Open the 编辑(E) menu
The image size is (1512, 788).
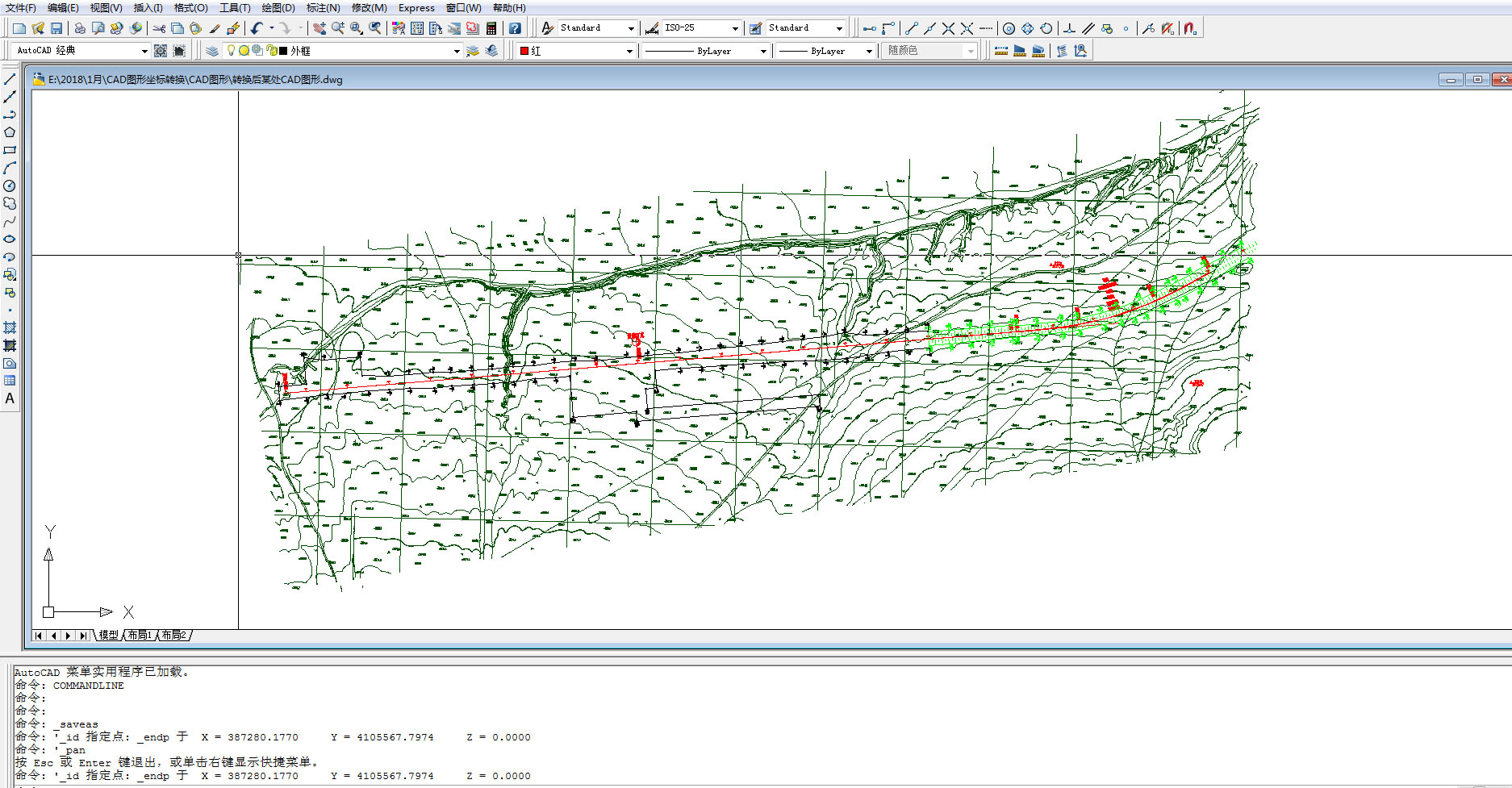tap(63, 7)
